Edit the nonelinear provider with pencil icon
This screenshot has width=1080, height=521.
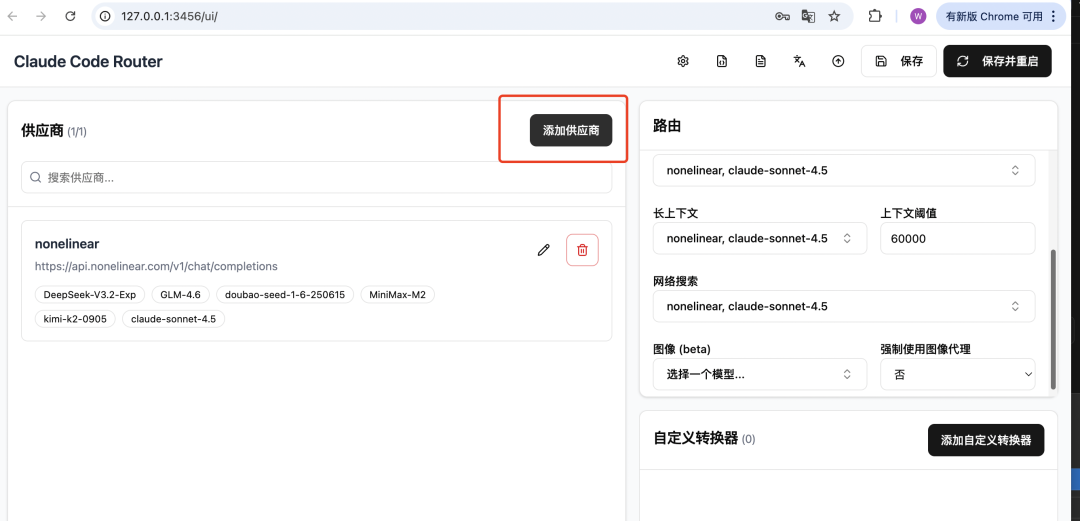[544, 250]
